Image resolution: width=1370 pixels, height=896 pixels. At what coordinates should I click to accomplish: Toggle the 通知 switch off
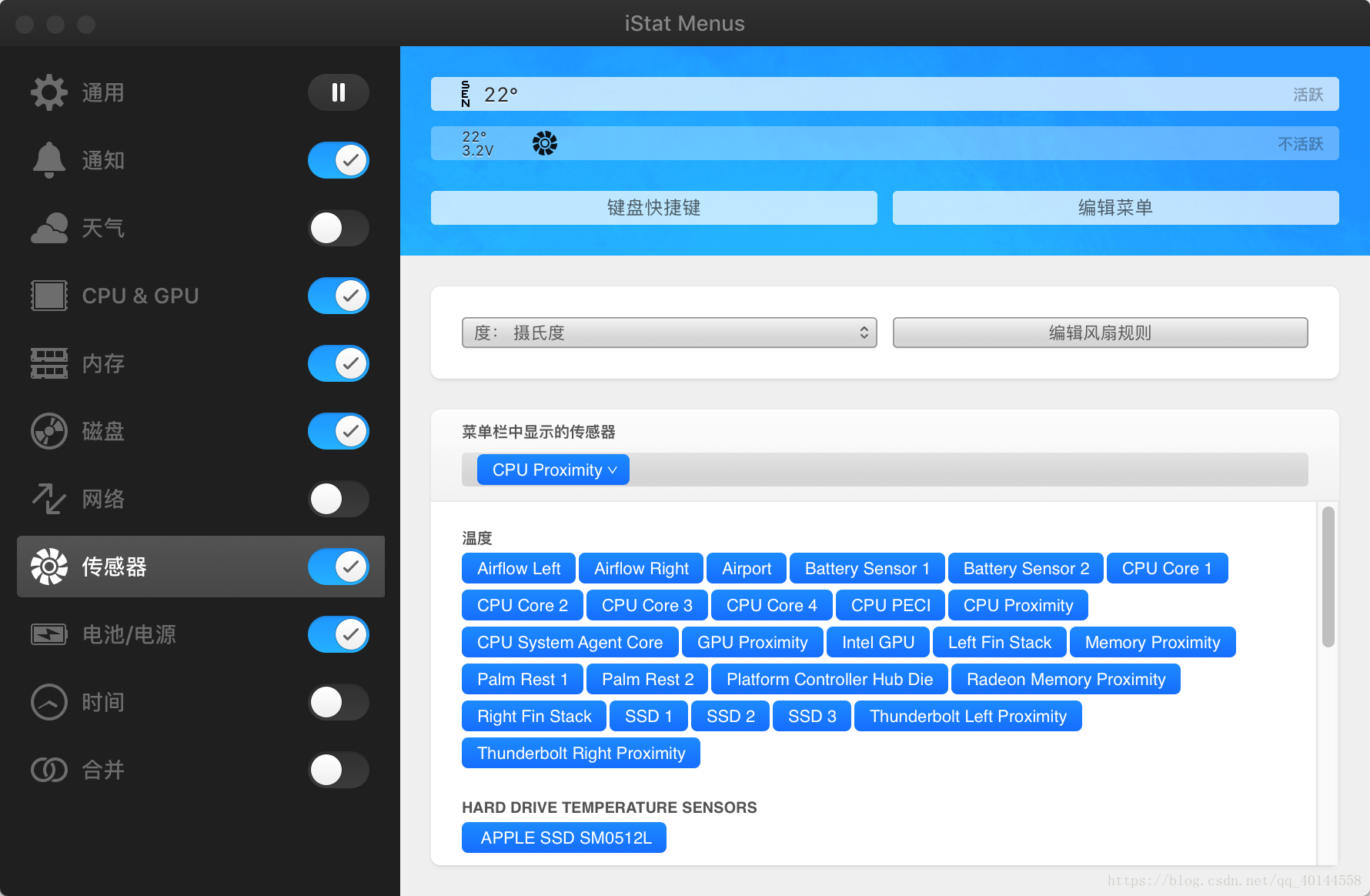339,160
